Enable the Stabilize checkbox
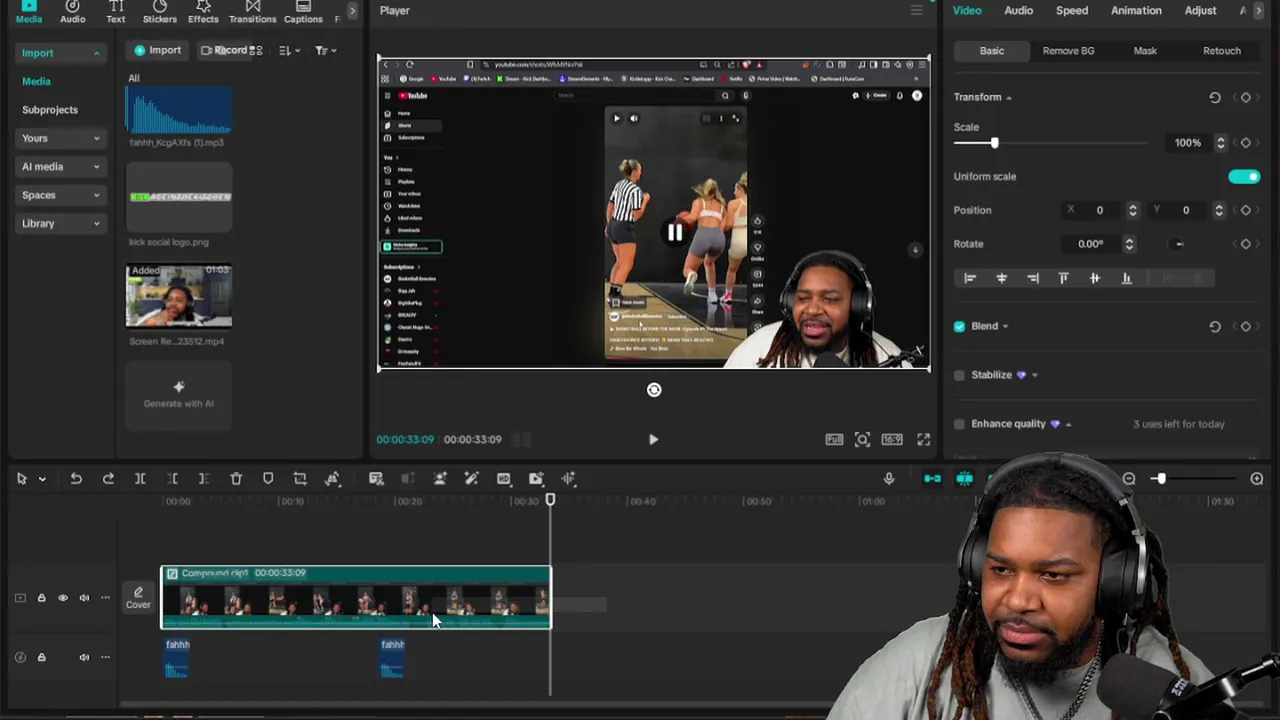 coord(960,375)
